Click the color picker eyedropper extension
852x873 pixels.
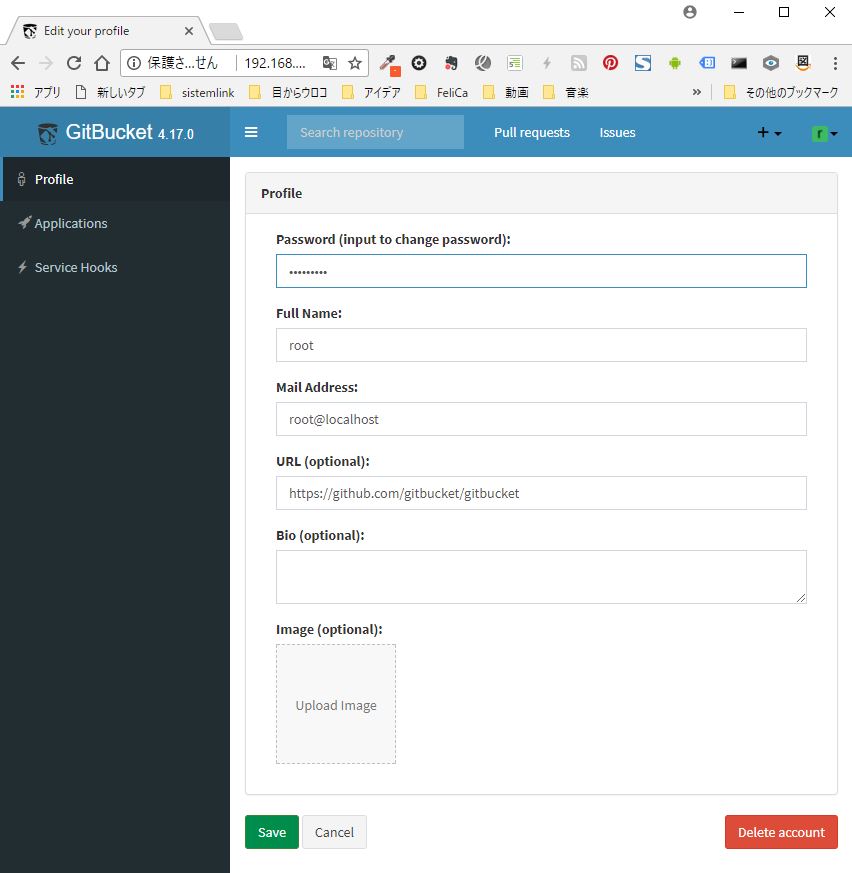tap(389, 64)
